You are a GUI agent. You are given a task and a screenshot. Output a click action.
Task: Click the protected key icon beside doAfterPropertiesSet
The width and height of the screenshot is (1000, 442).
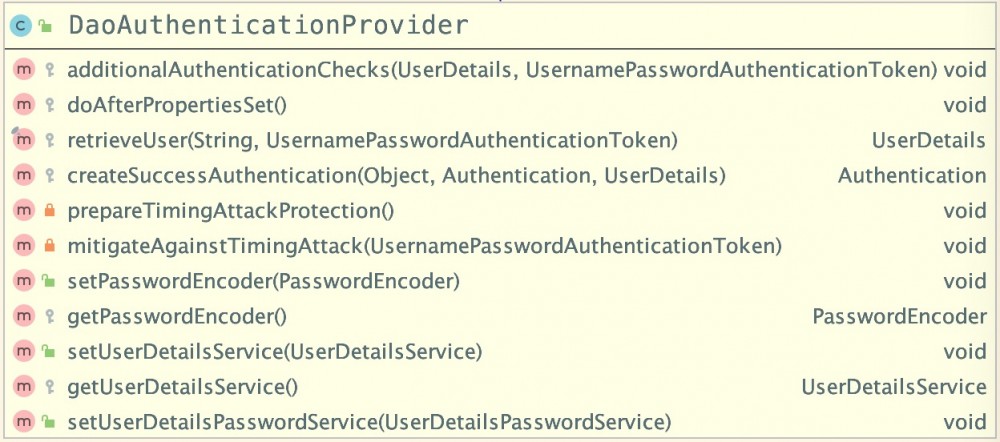point(49,105)
